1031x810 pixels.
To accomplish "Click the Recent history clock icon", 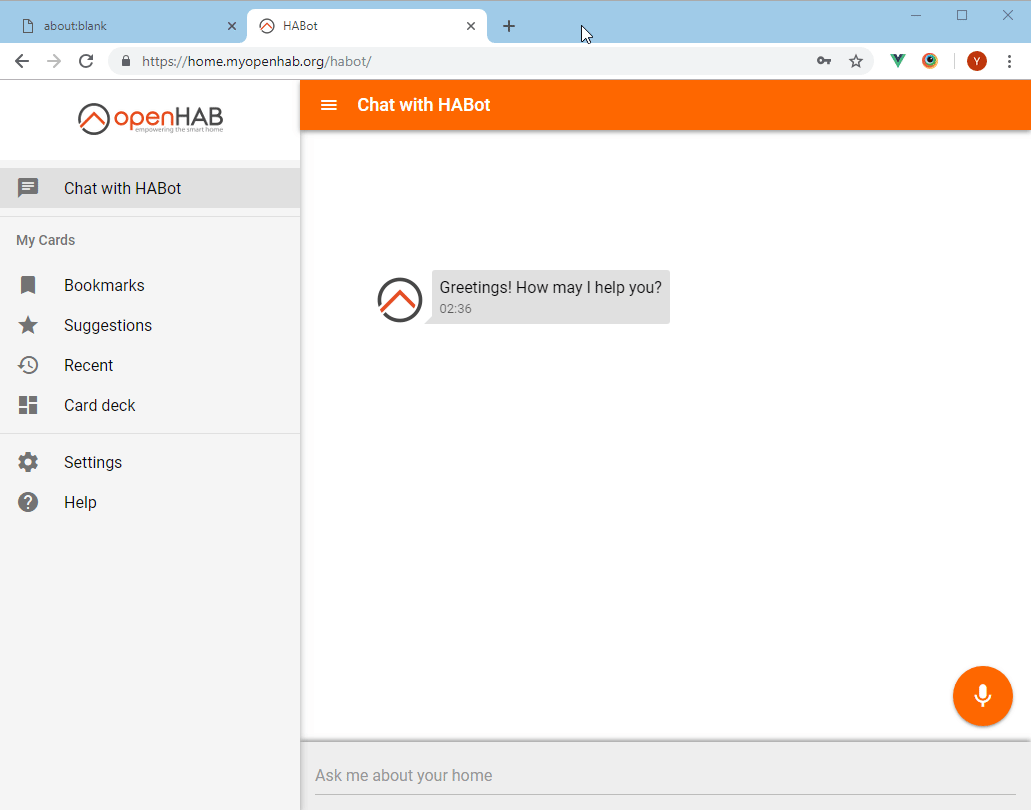I will pyautogui.click(x=28, y=365).
